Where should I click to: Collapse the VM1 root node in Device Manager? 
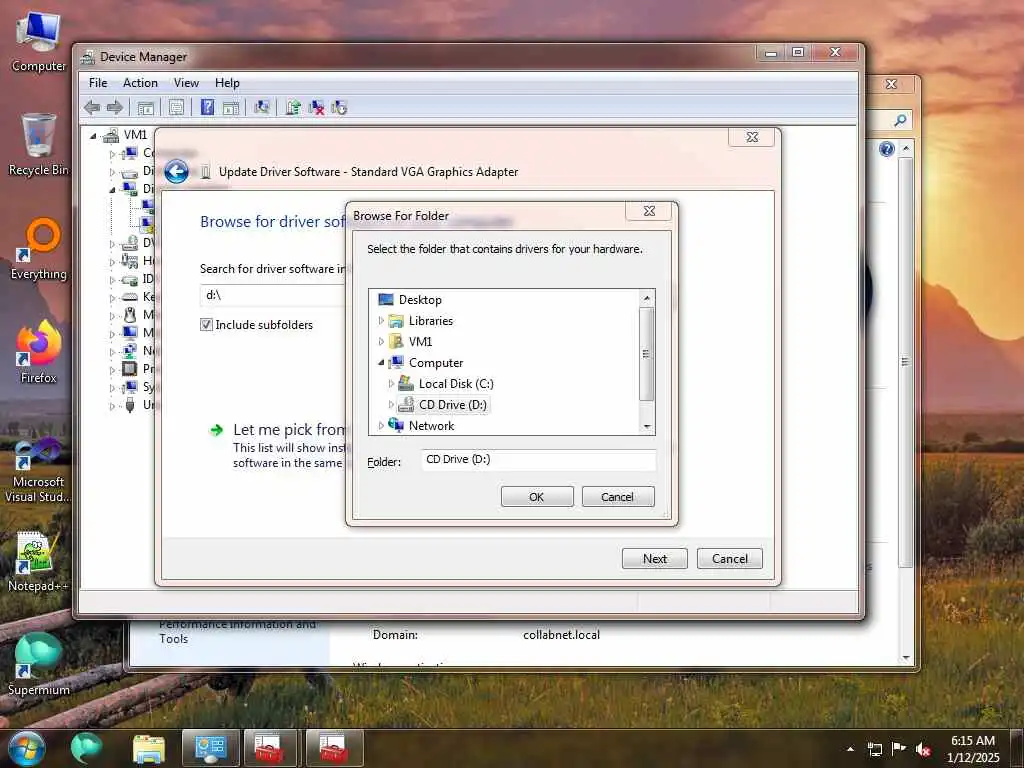(x=93, y=136)
